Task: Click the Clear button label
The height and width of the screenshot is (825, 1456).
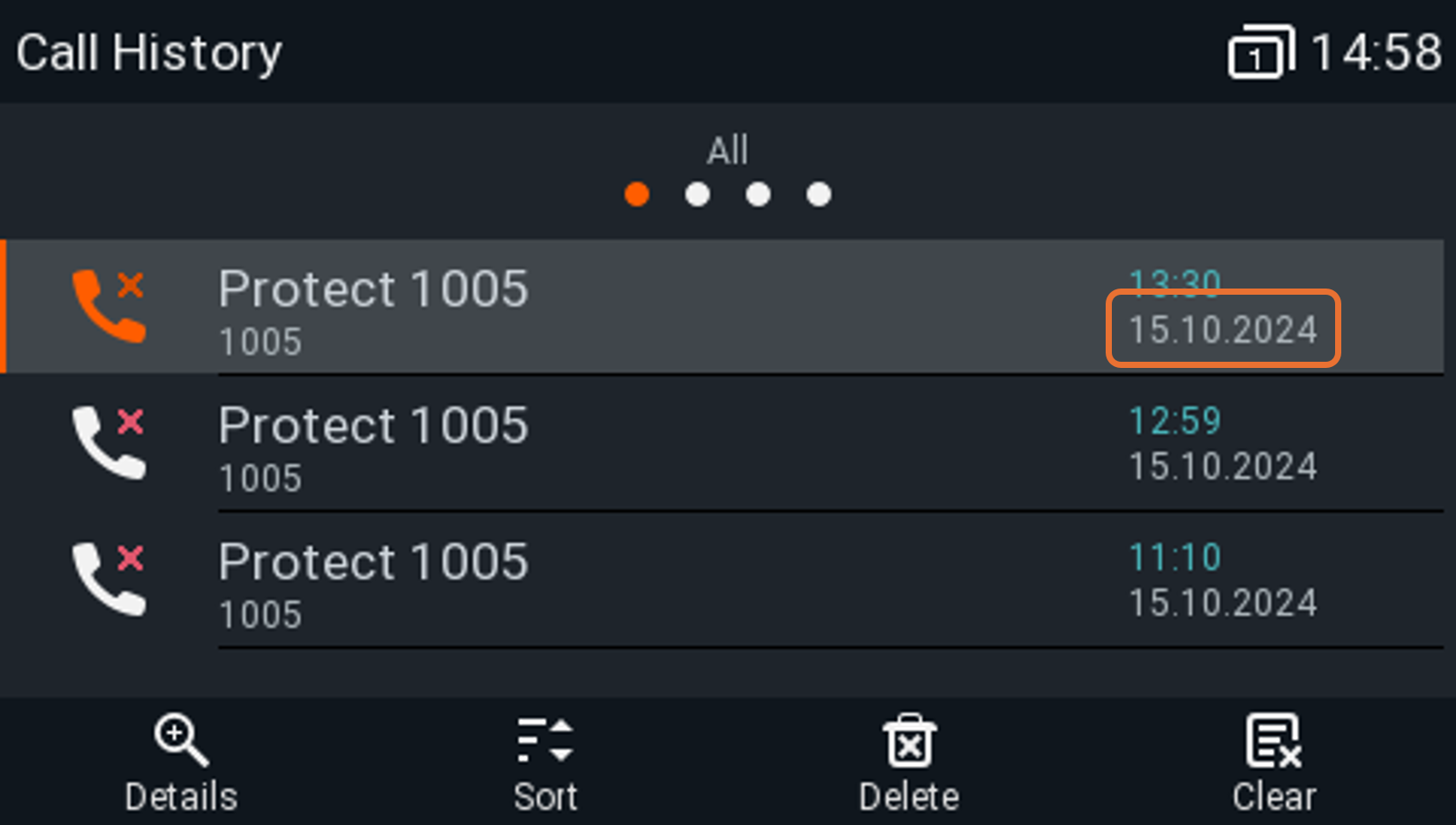Action: pyautogui.click(x=1274, y=797)
